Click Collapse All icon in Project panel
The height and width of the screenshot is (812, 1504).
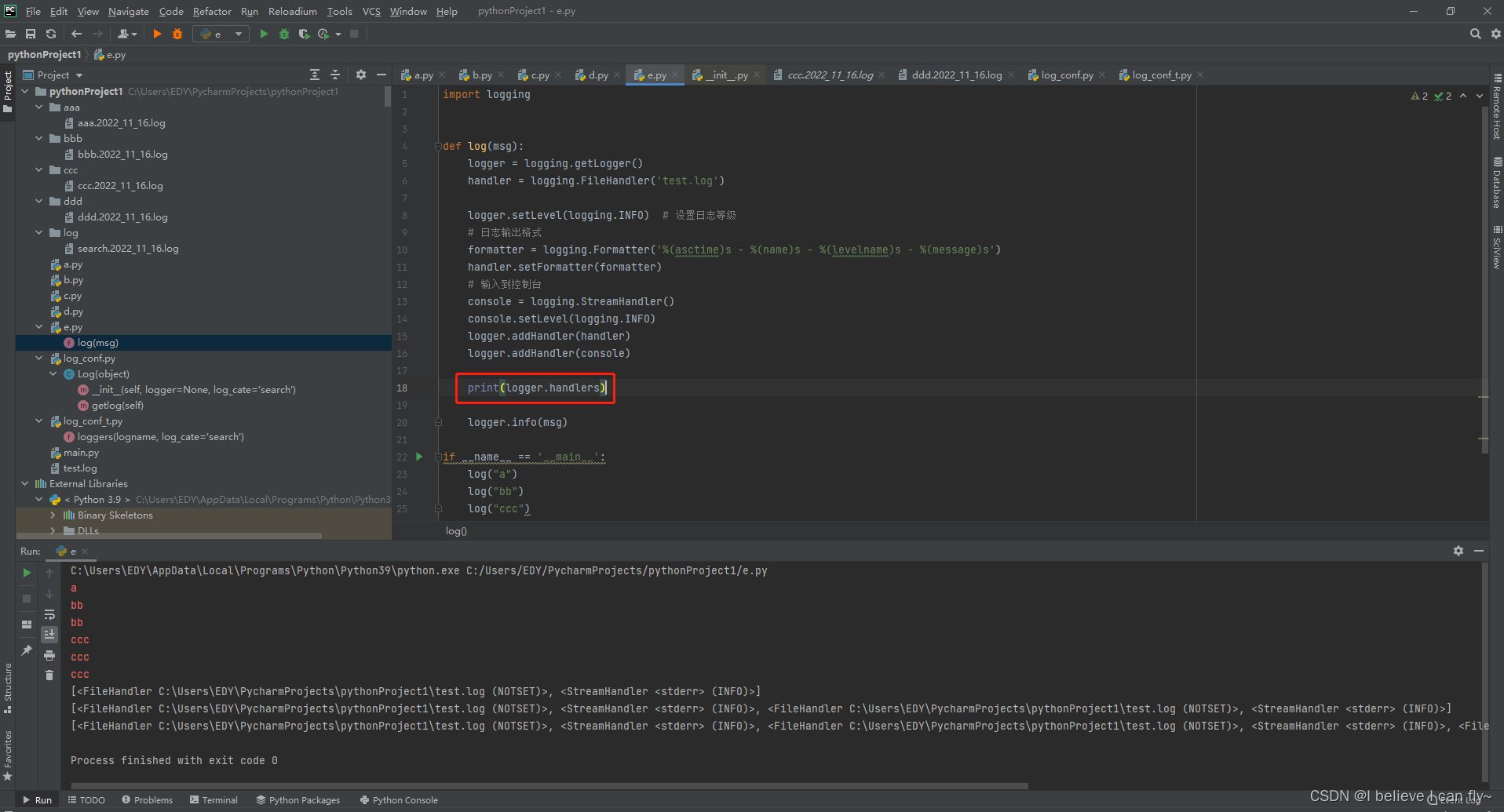pyautogui.click(x=335, y=75)
